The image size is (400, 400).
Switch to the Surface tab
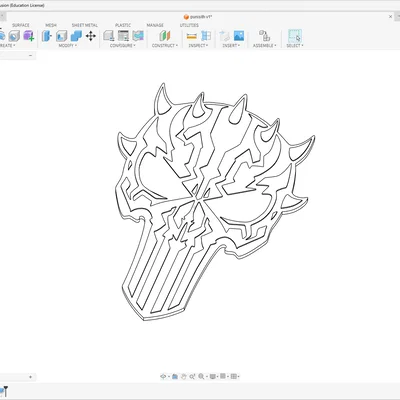pos(21,25)
